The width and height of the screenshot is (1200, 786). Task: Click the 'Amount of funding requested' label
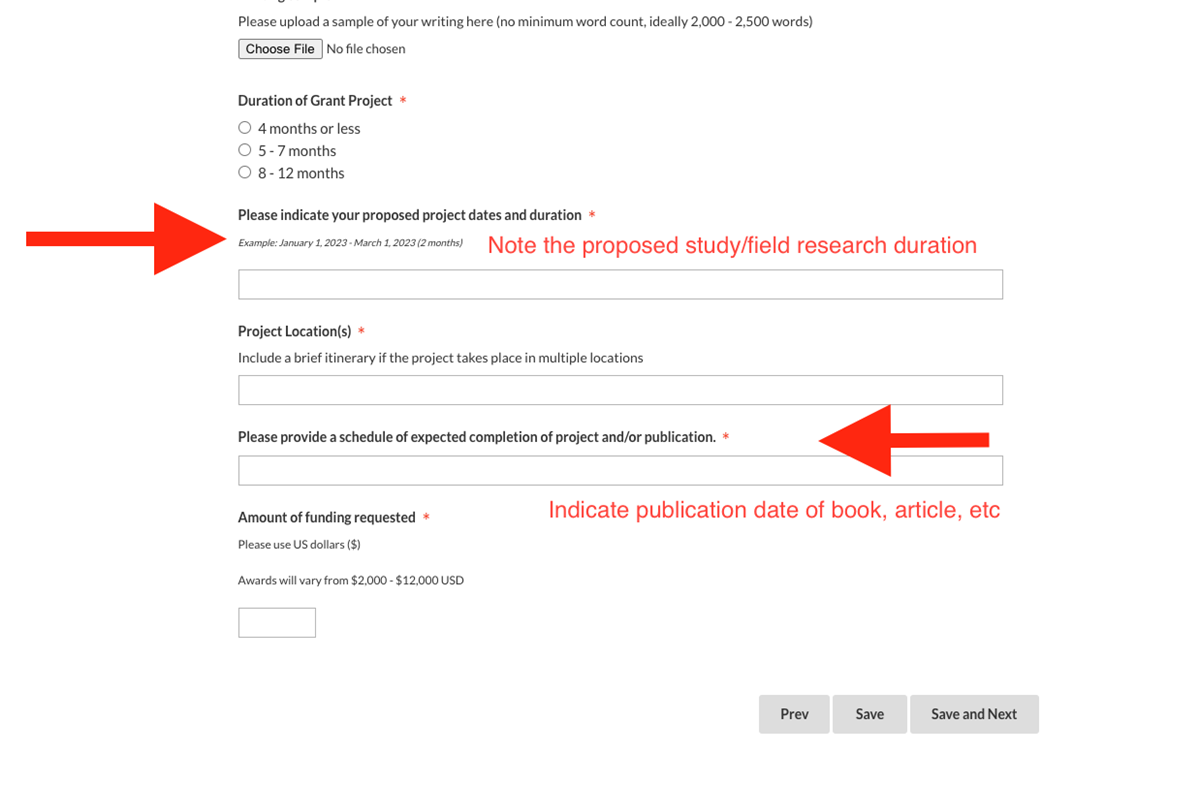click(x=326, y=517)
